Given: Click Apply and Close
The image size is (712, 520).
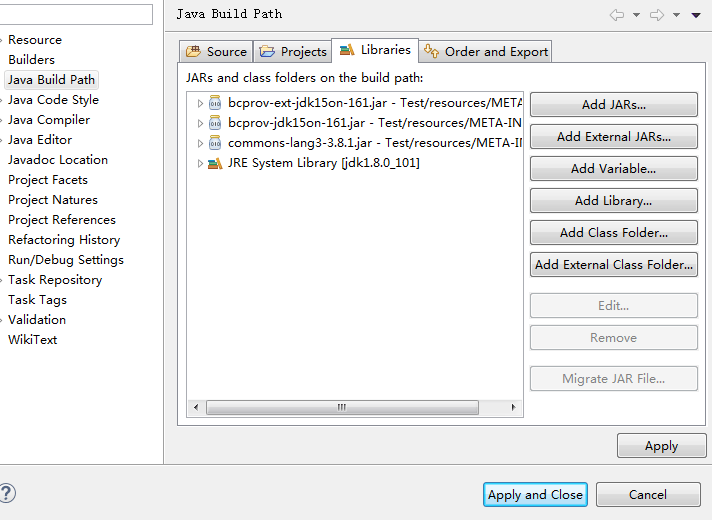Looking at the screenshot, I should [x=535, y=495].
